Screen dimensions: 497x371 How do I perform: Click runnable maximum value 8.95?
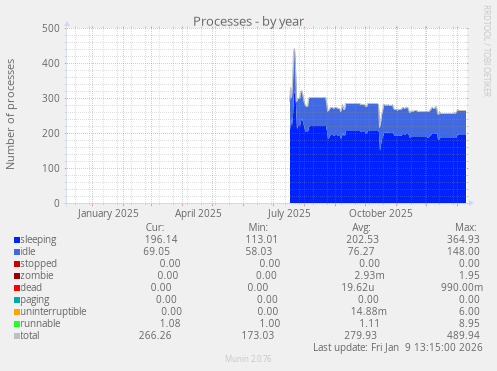[469, 323]
